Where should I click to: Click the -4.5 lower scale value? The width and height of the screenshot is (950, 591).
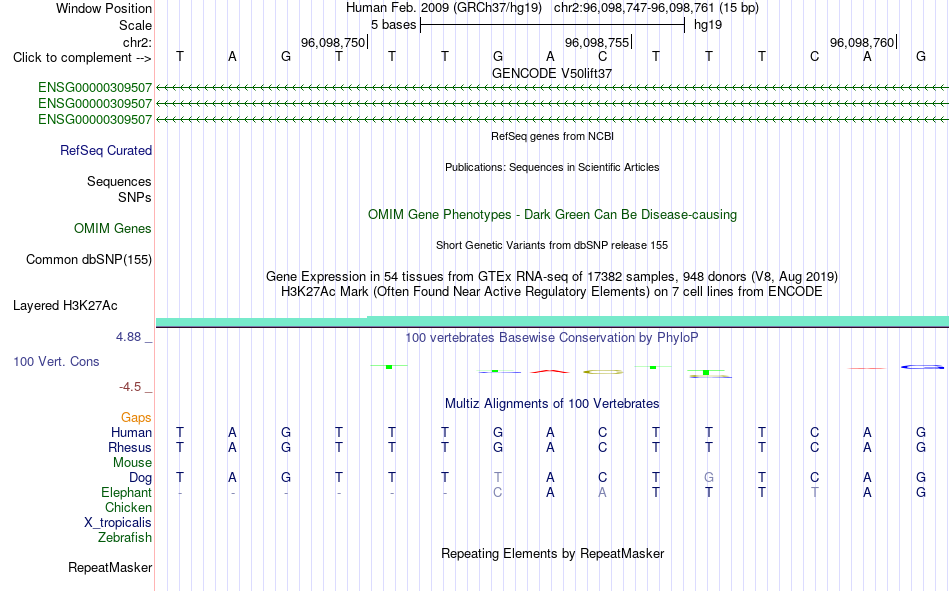(x=130, y=387)
